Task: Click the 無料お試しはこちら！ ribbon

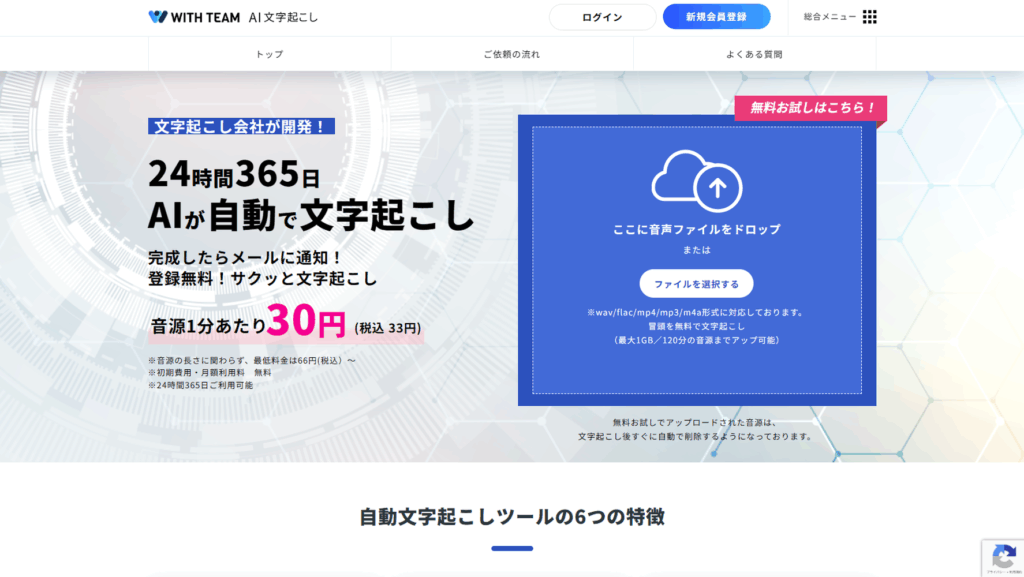Action: (810, 108)
